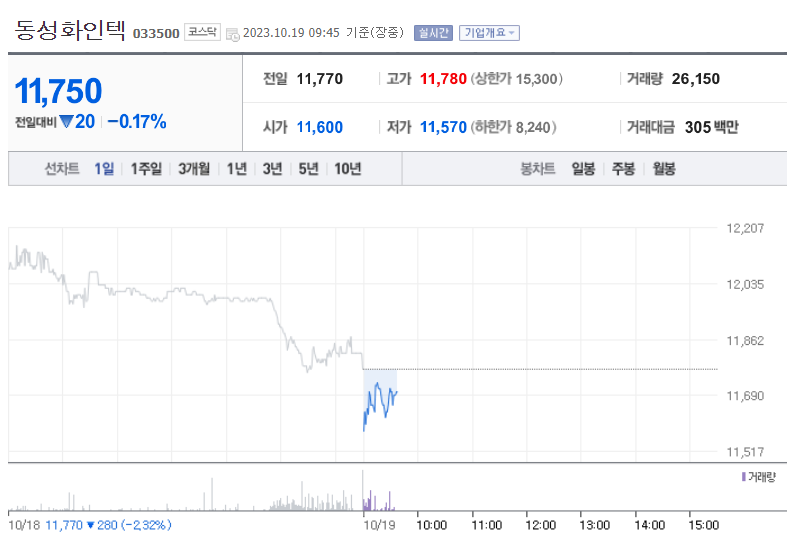Click the 10/19 date axis label
The image size is (787, 540).
coord(379,525)
